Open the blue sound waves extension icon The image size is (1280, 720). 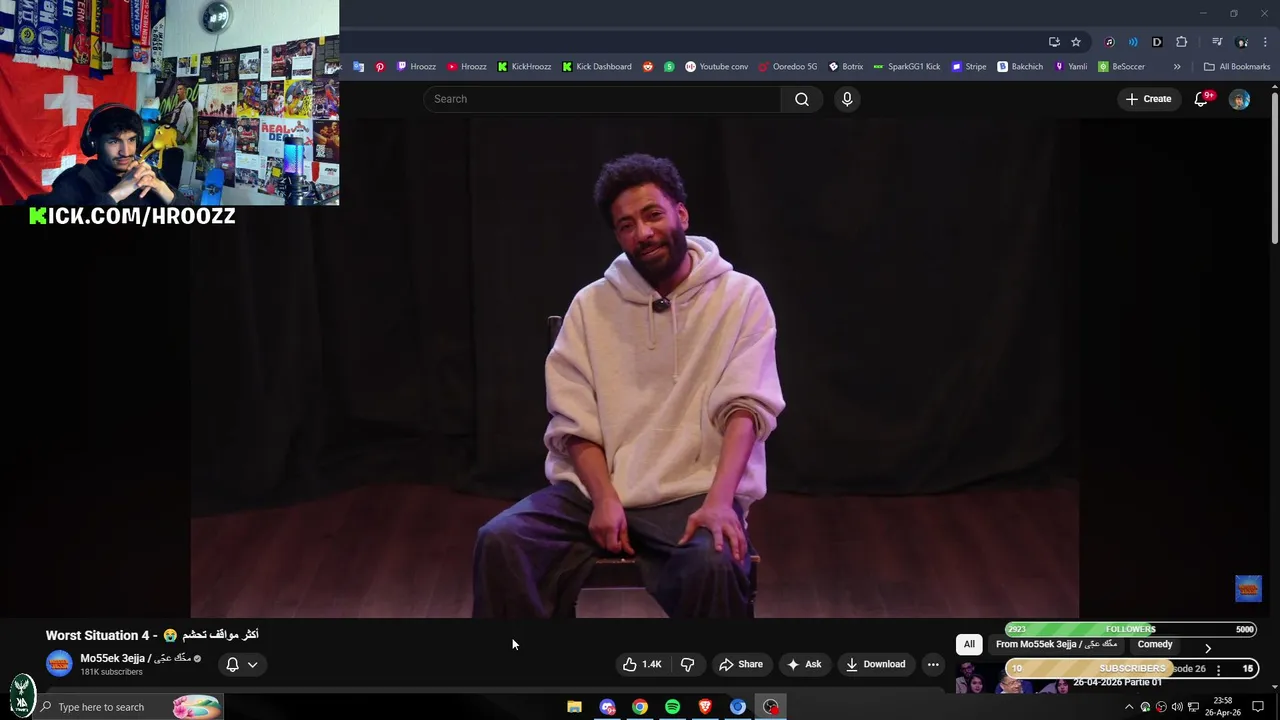click(1133, 42)
